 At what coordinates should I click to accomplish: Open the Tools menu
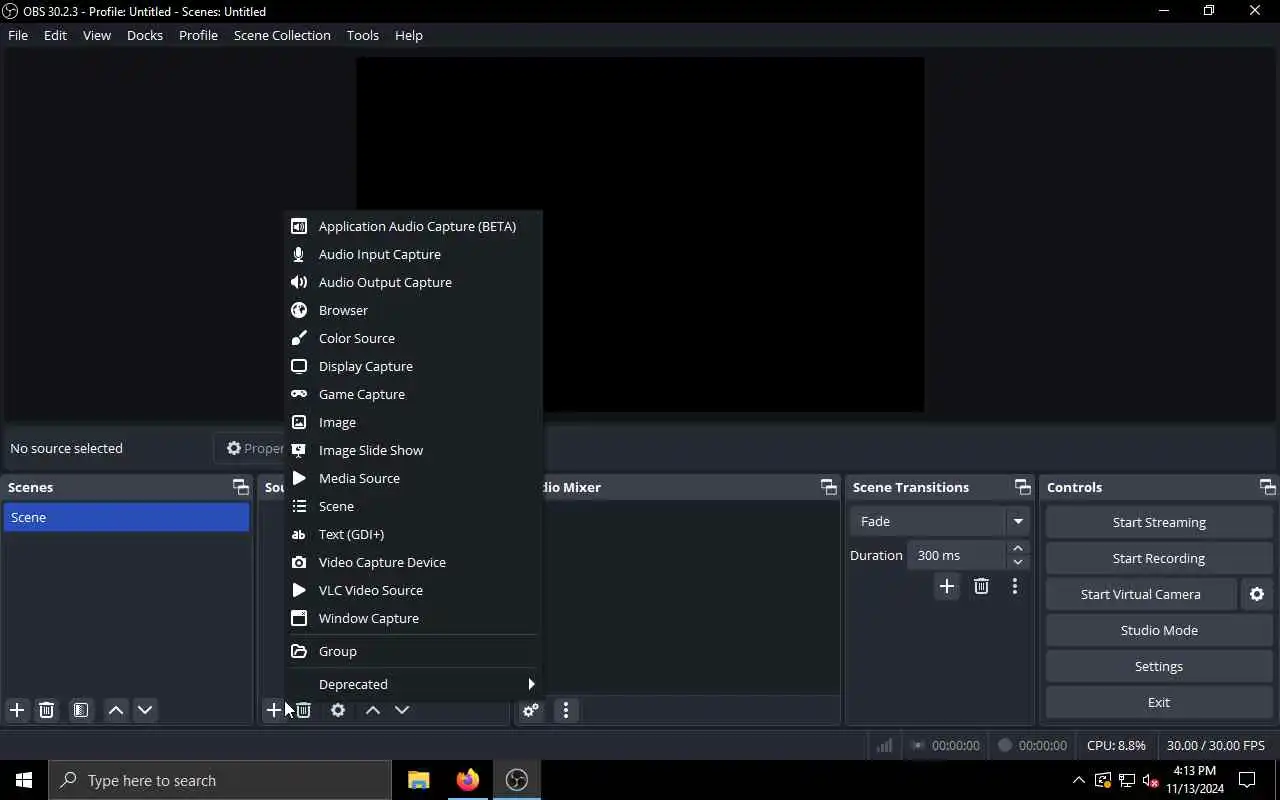tap(363, 35)
